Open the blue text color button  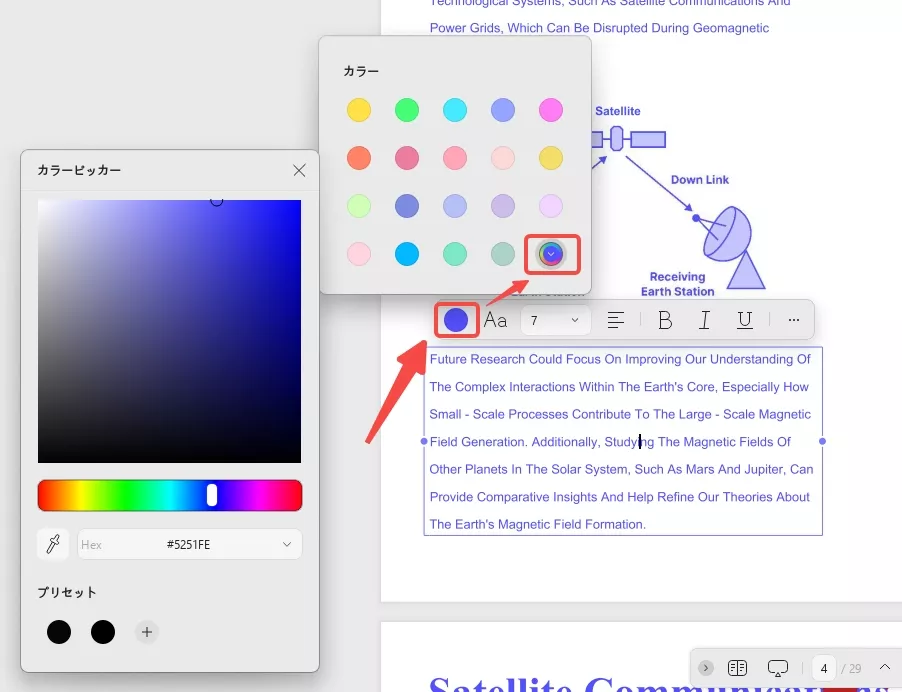[456, 320]
